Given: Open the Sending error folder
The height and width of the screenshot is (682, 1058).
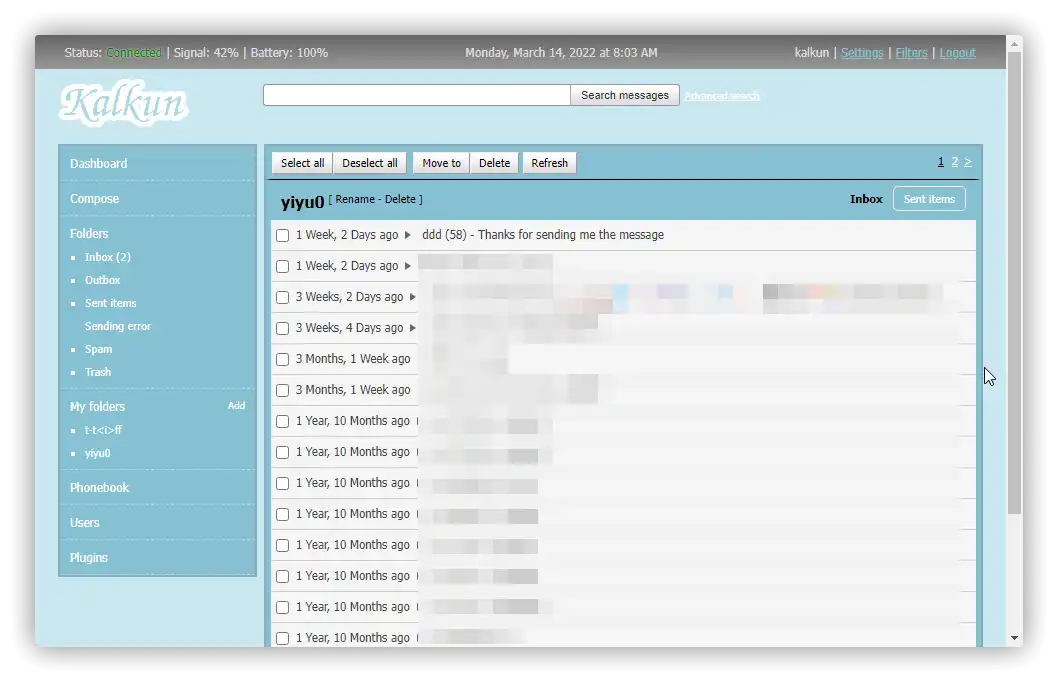Looking at the screenshot, I should [118, 326].
